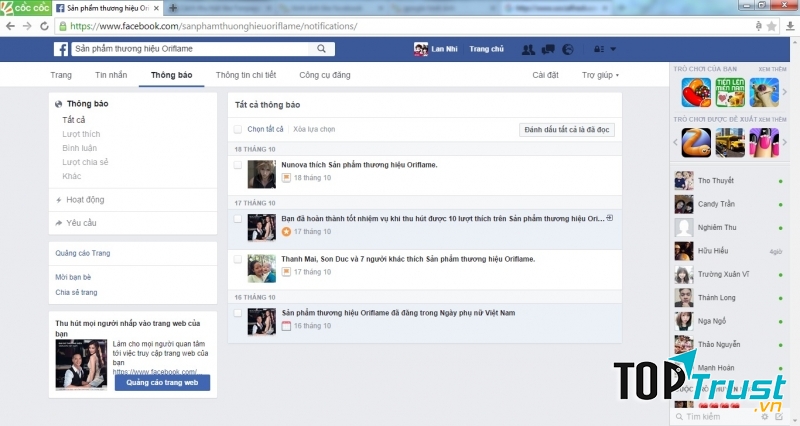Show next games in Trò chơi của bạn
This screenshot has height=426, width=800.
coord(785,92)
